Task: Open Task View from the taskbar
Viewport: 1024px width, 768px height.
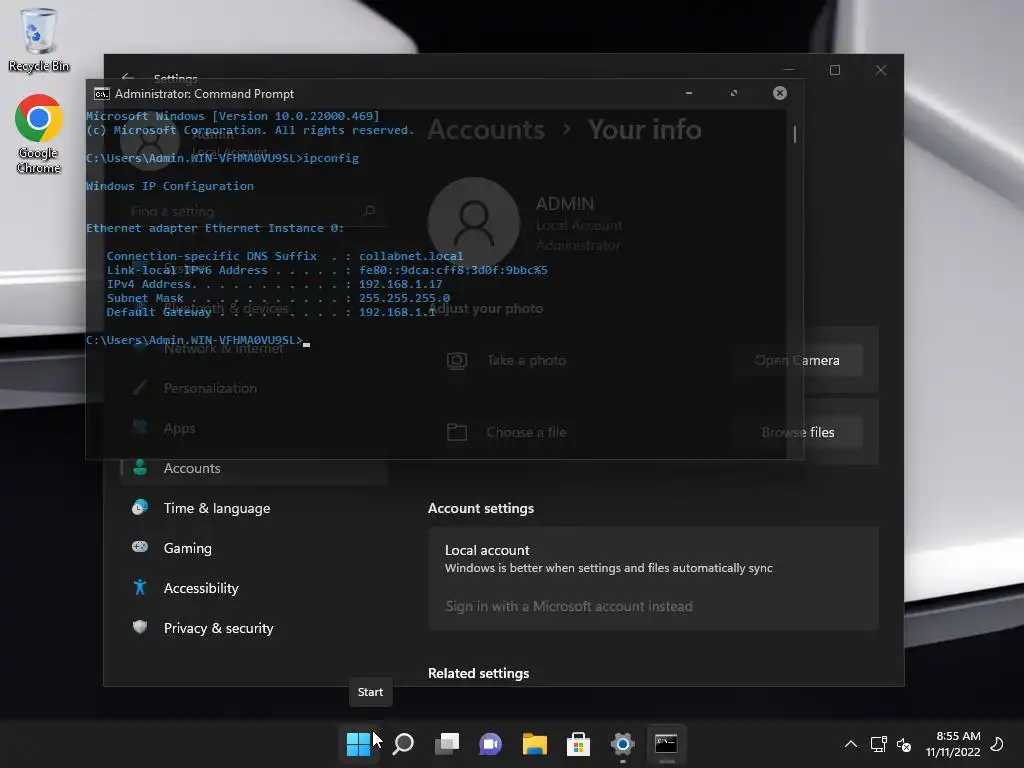Action: [x=447, y=744]
